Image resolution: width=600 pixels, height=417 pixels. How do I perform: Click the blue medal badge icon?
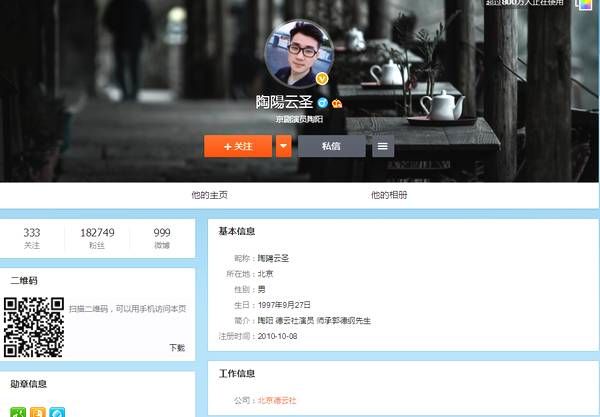click(x=57, y=412)
